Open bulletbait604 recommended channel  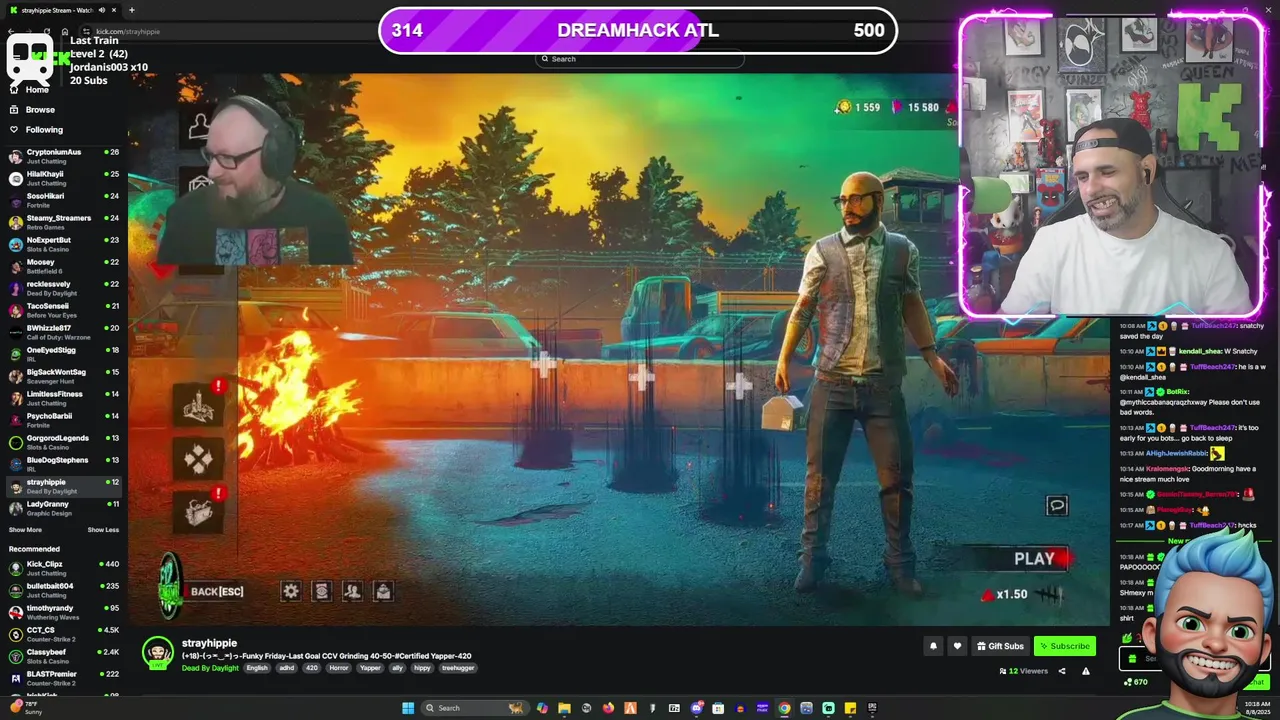(64, 590)
